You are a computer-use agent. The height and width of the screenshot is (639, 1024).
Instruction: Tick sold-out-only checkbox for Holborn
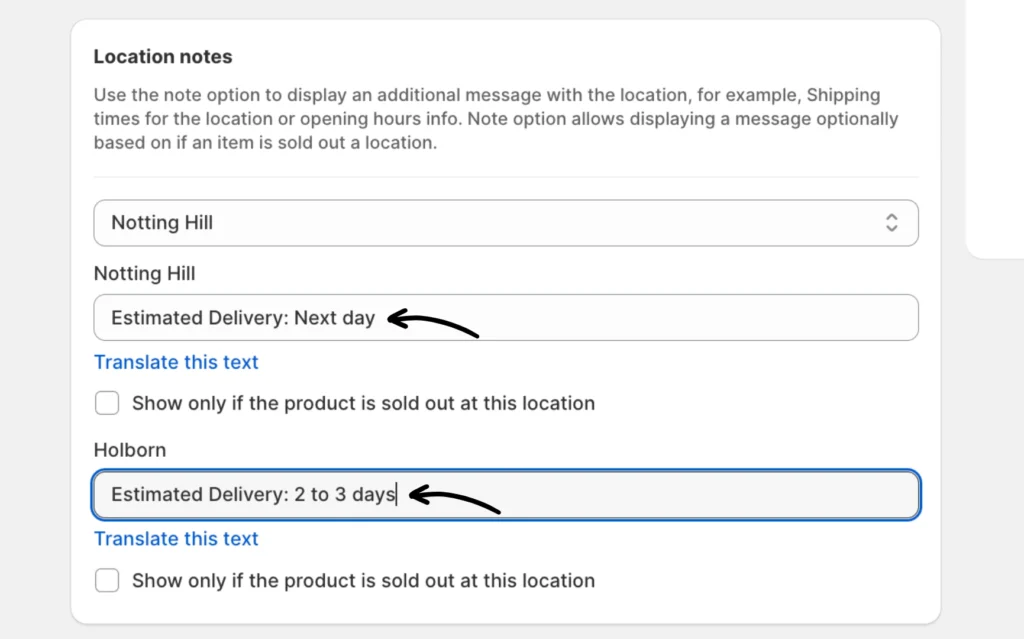click(107, 580)
